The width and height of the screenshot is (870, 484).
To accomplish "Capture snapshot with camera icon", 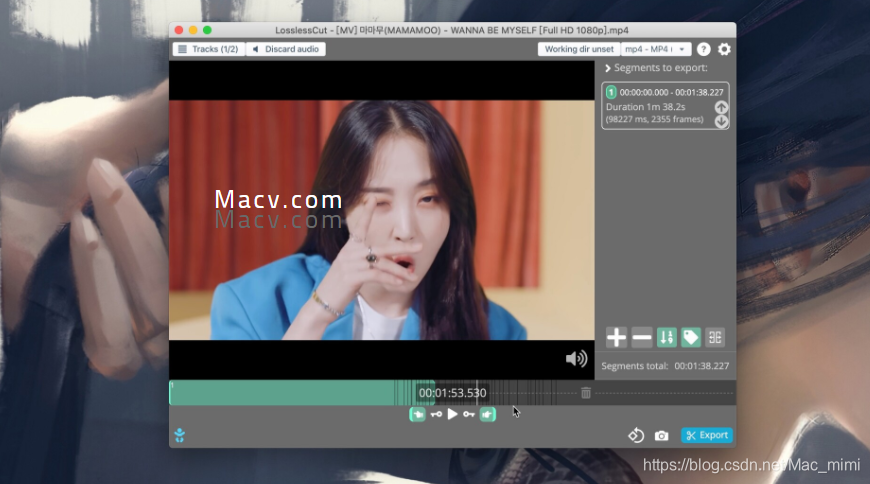I will [x=661, y=436].
